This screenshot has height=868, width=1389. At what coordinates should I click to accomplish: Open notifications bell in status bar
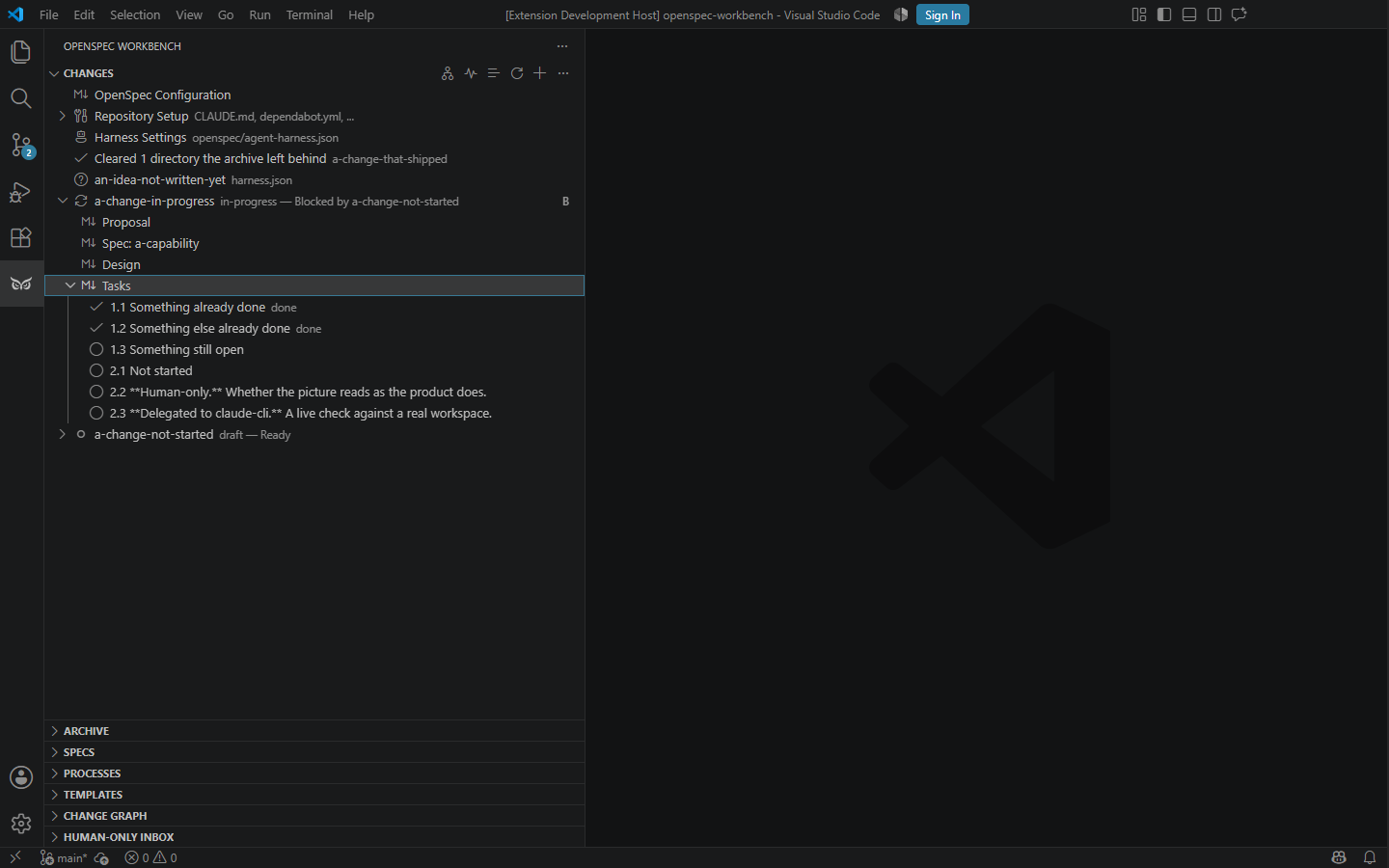pos(1370,857)
